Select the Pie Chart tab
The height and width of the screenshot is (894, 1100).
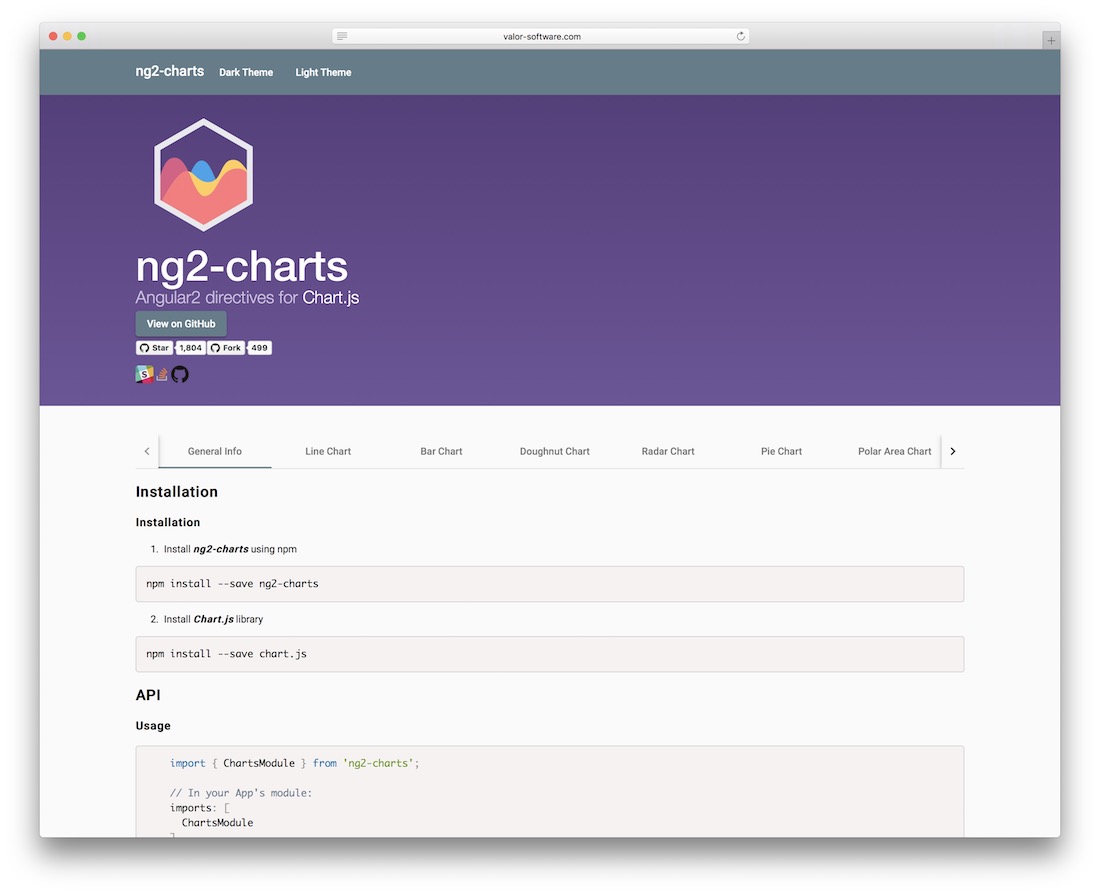pos(782,451)
